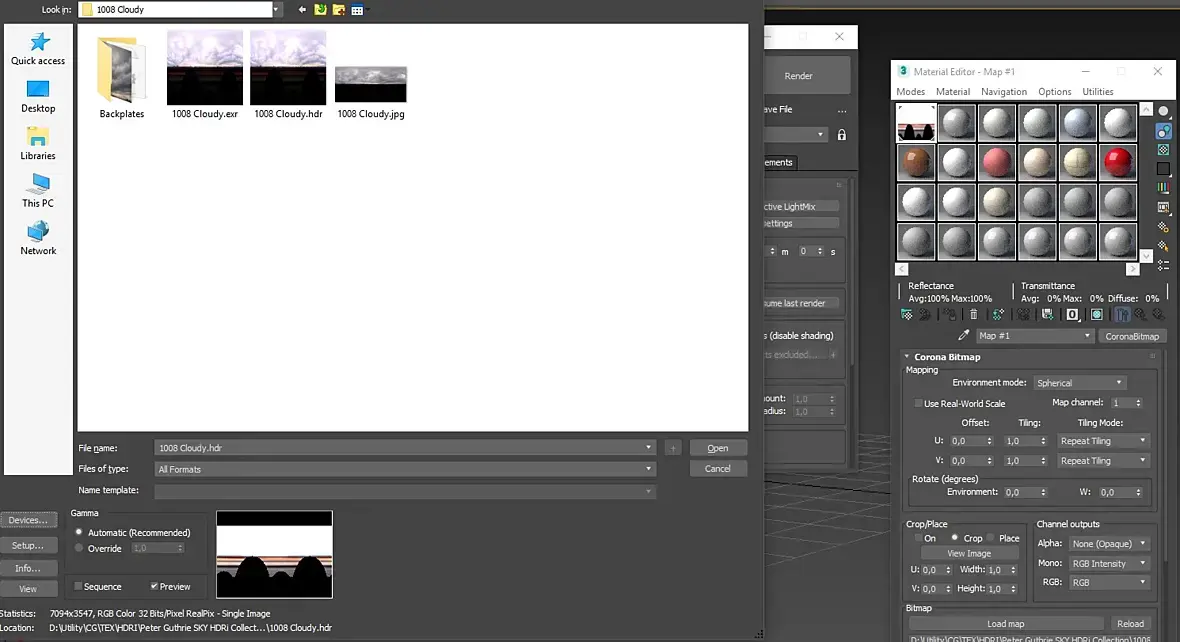Open U Tiling Mode Repeat Tiling dropdown
1180x642 pixels.
[x=1102, y=441]
